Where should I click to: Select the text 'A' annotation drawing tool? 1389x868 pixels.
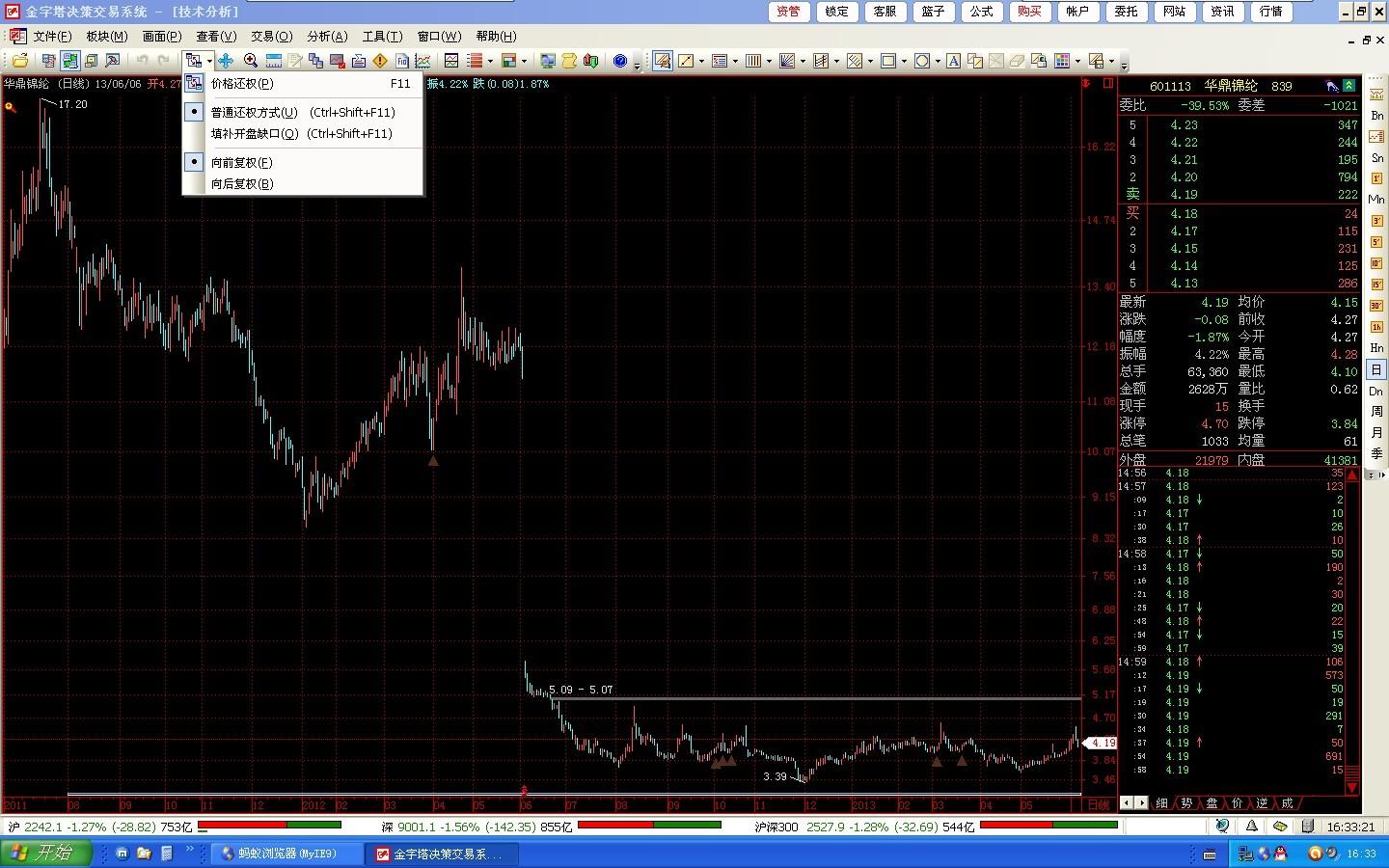click(953, 61)
